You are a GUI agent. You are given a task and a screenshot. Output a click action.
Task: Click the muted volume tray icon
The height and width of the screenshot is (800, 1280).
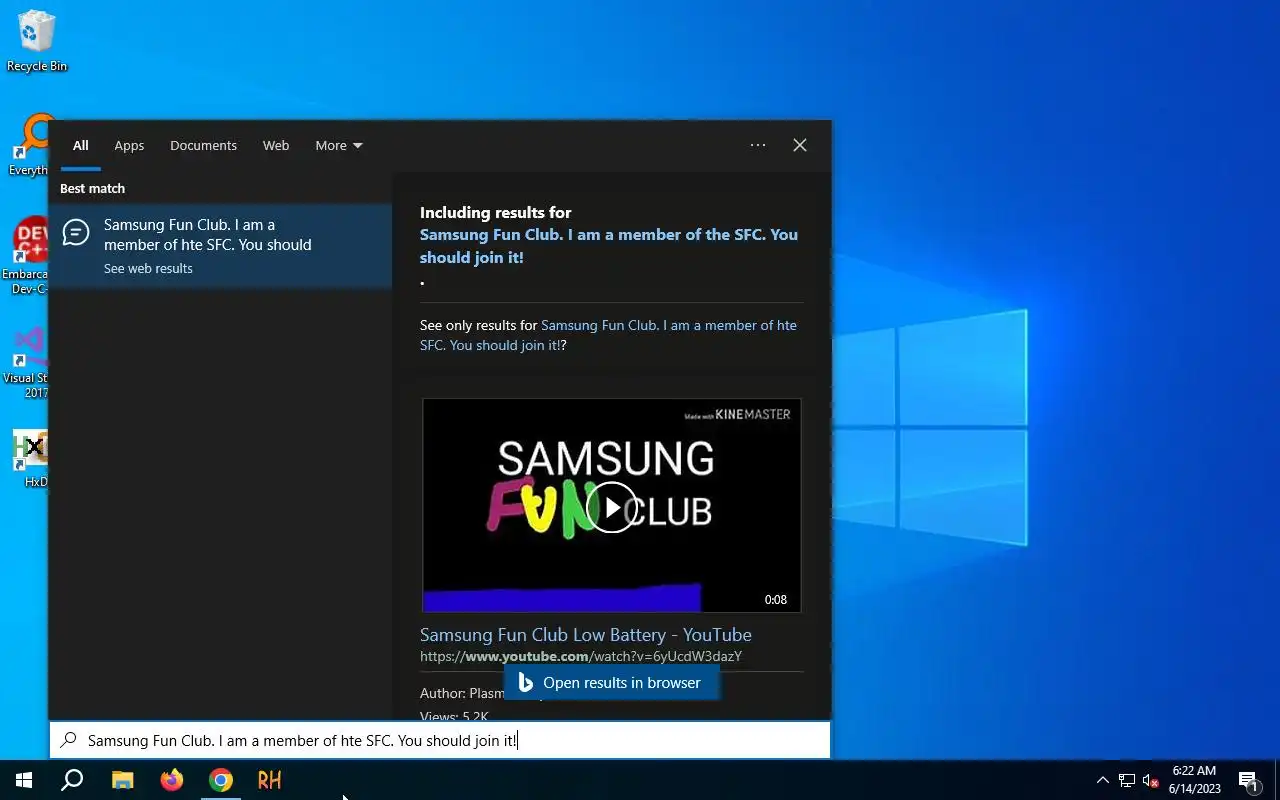click(1150, 780)
